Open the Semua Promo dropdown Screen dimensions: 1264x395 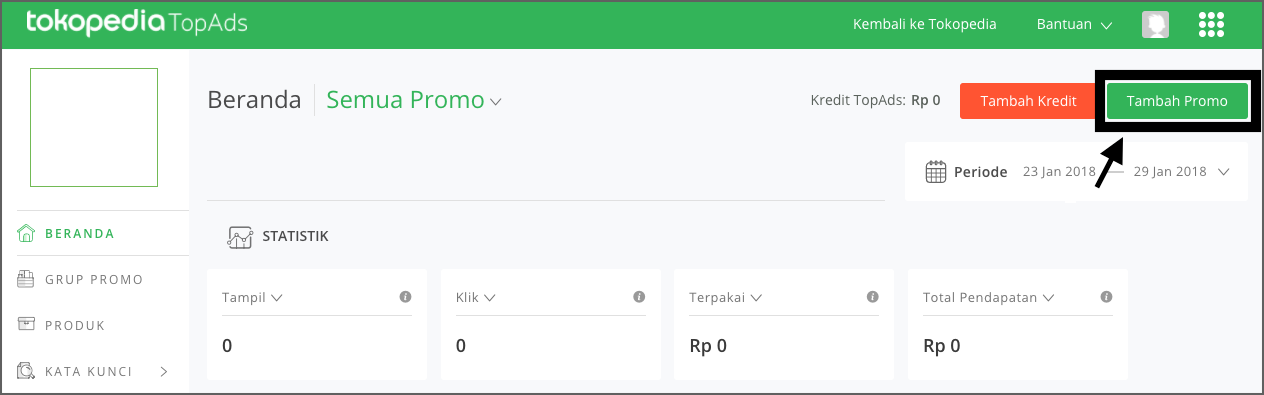coord(414,100)
